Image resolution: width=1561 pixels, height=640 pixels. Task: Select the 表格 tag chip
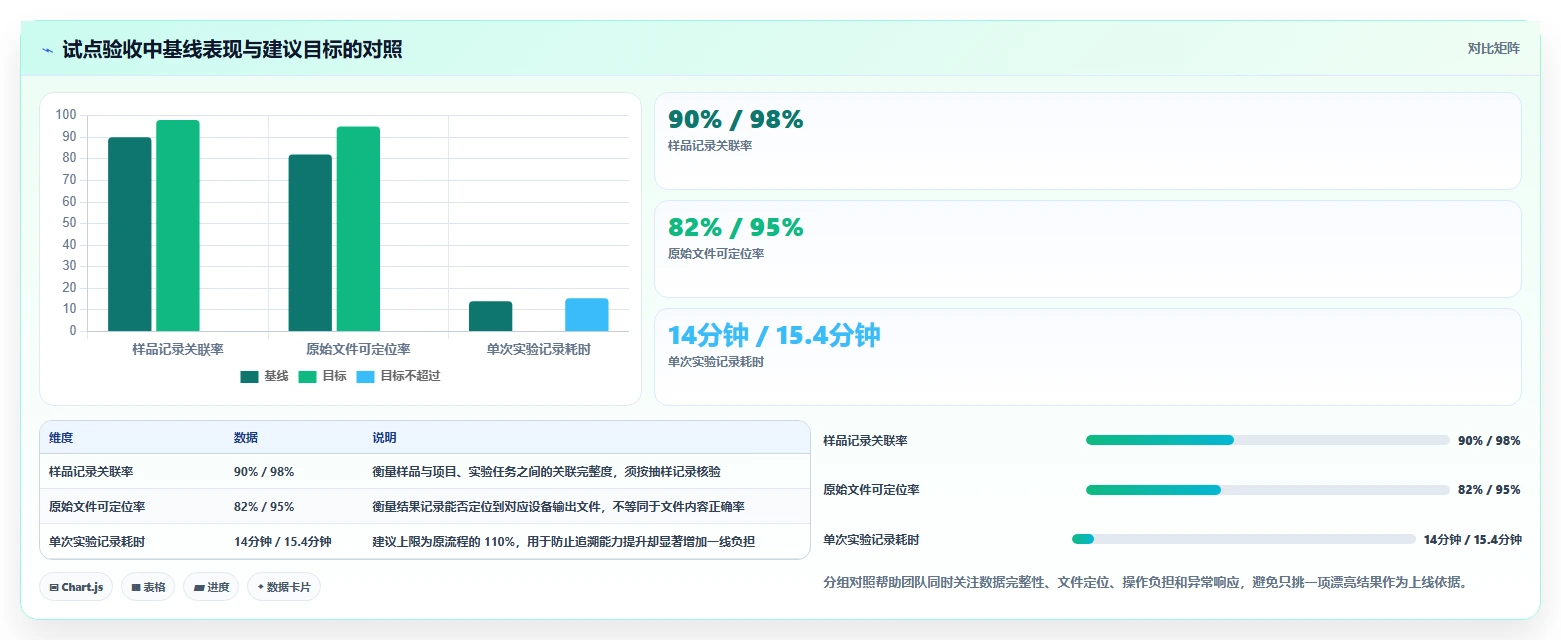click(149, 587)
